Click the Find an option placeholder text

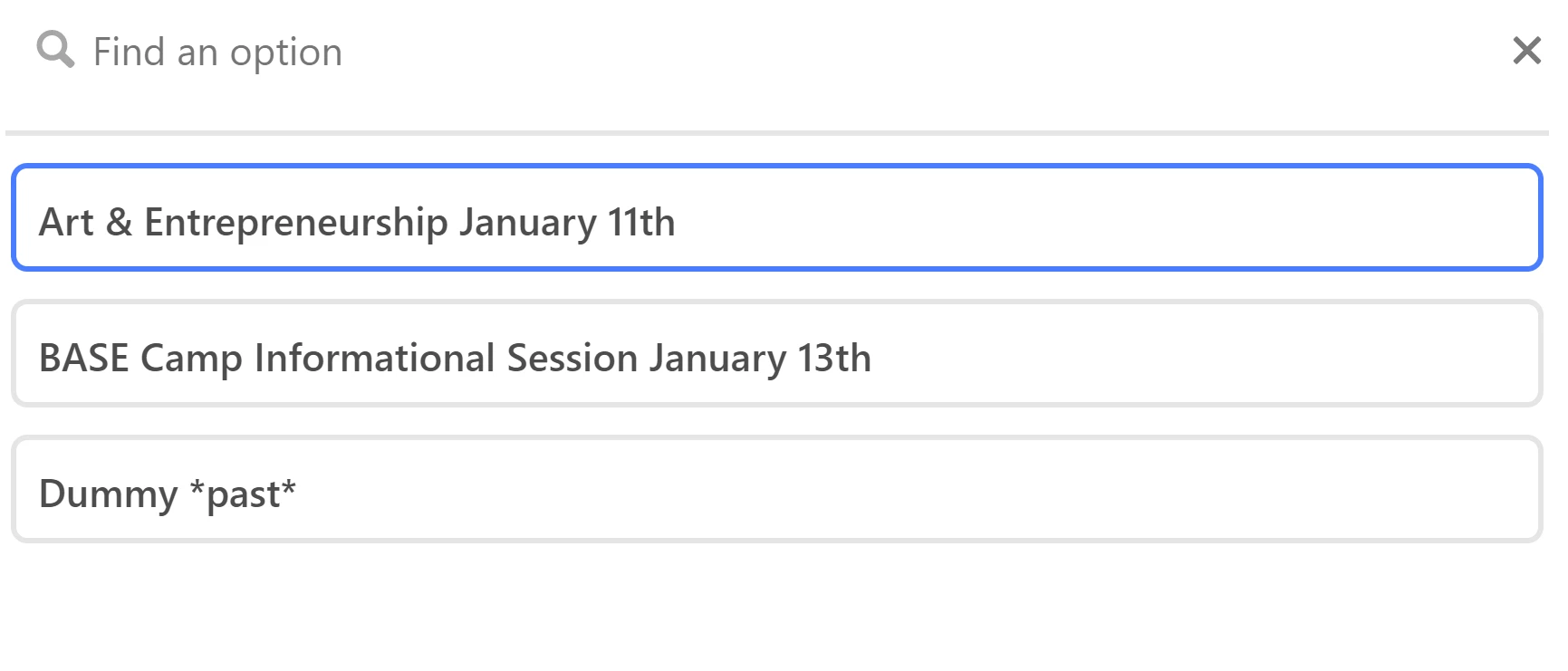[217, 52]
